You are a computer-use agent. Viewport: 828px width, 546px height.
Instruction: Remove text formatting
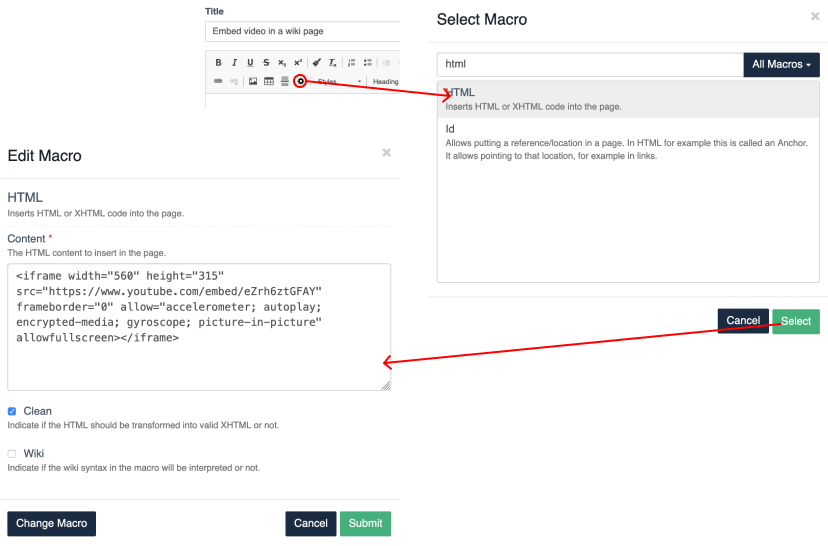click(332, 62)
